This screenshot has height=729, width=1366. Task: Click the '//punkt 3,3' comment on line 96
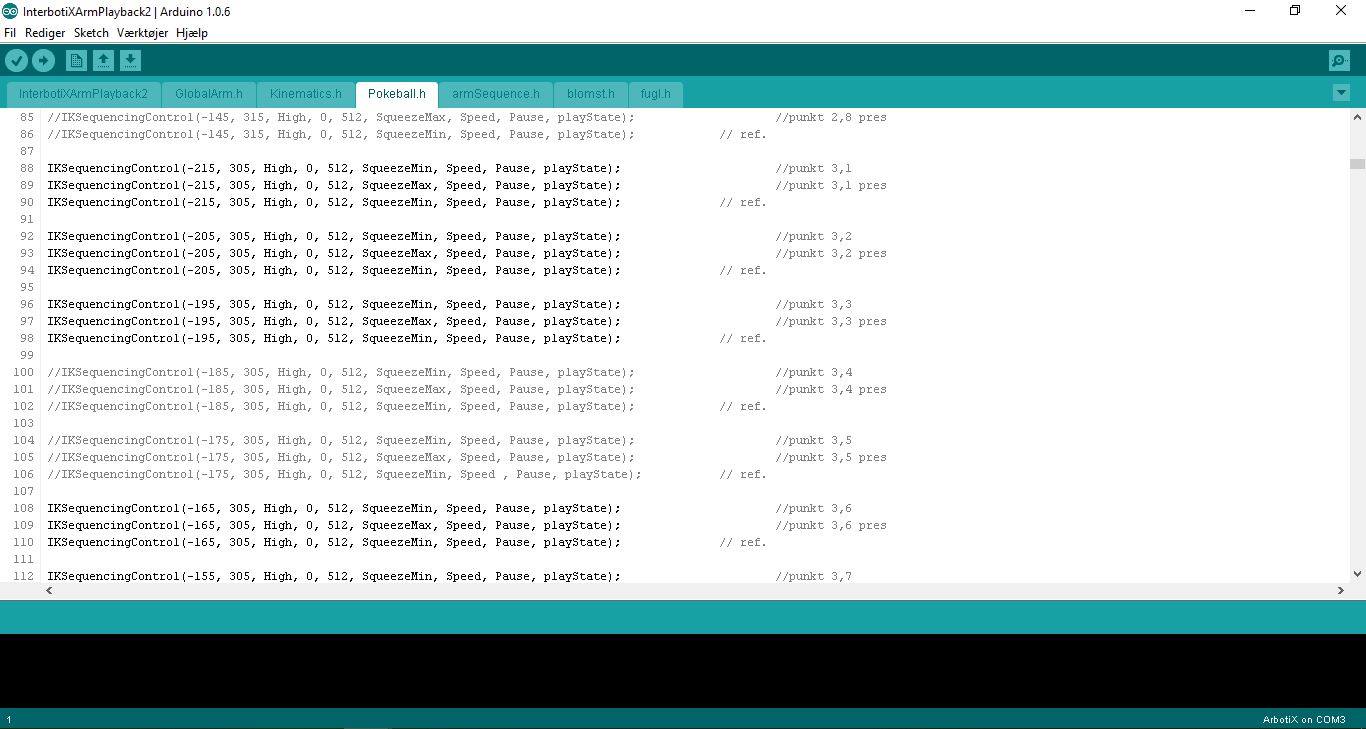814,304
